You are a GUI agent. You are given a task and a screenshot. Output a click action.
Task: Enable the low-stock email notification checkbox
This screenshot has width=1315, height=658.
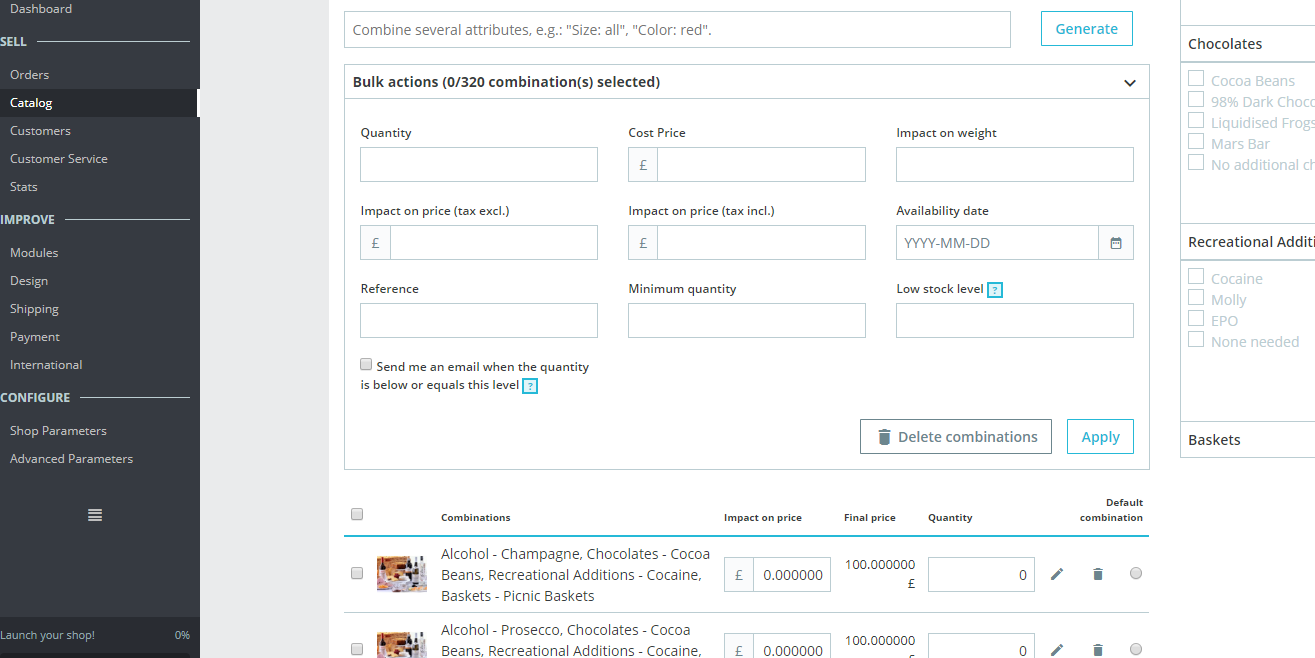(x=366, y=365)
